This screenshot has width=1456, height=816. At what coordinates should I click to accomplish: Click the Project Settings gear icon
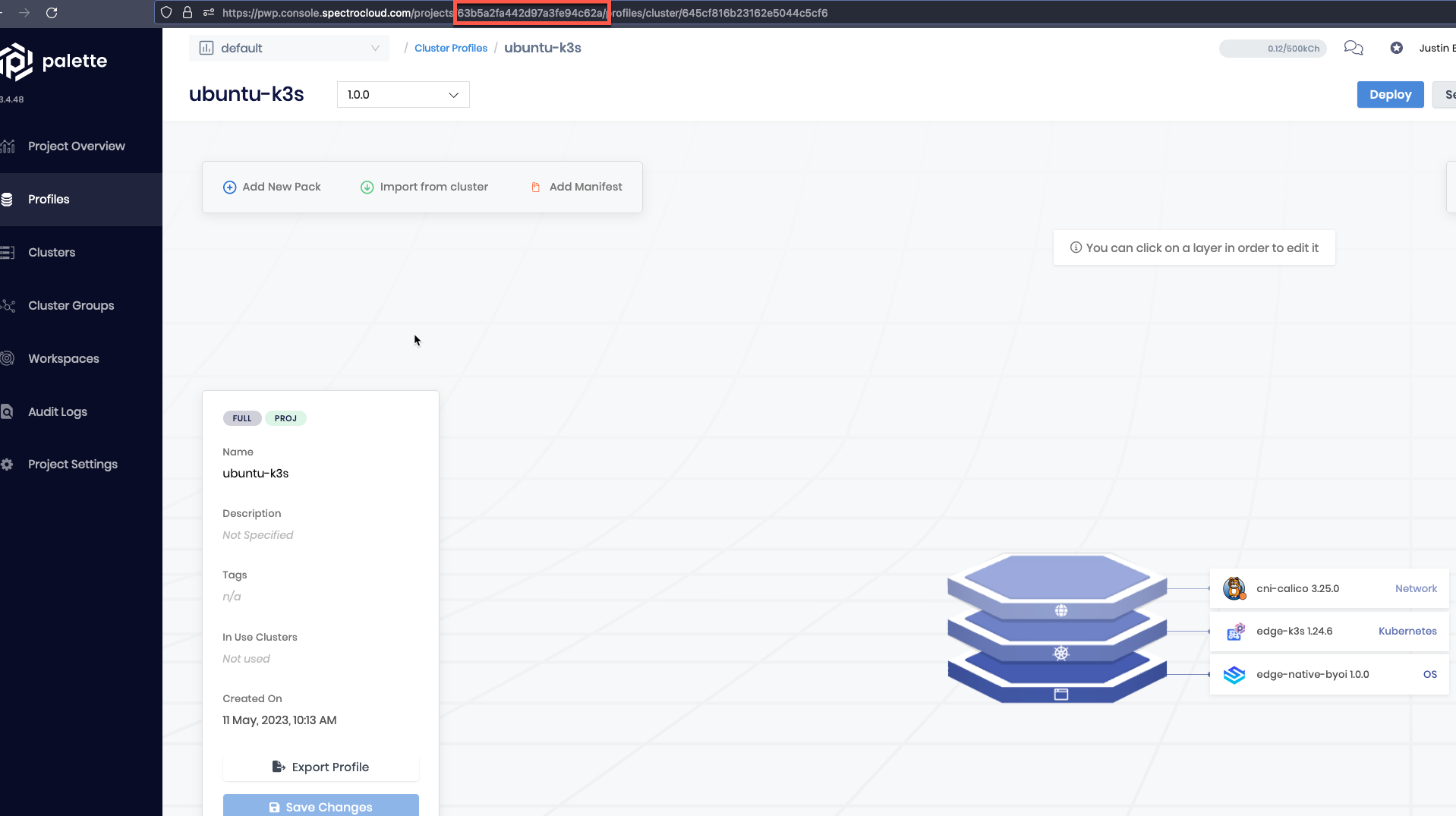(x=7, y=464)
